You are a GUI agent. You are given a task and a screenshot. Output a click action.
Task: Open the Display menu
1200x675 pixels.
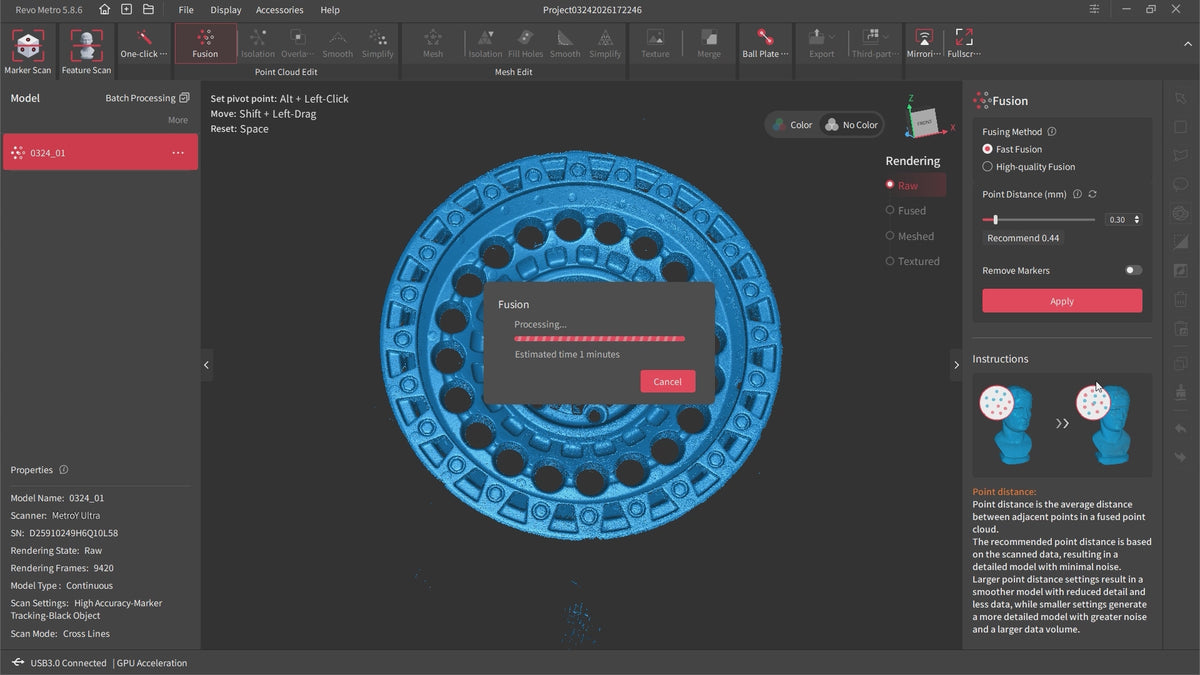coord(225,10)
